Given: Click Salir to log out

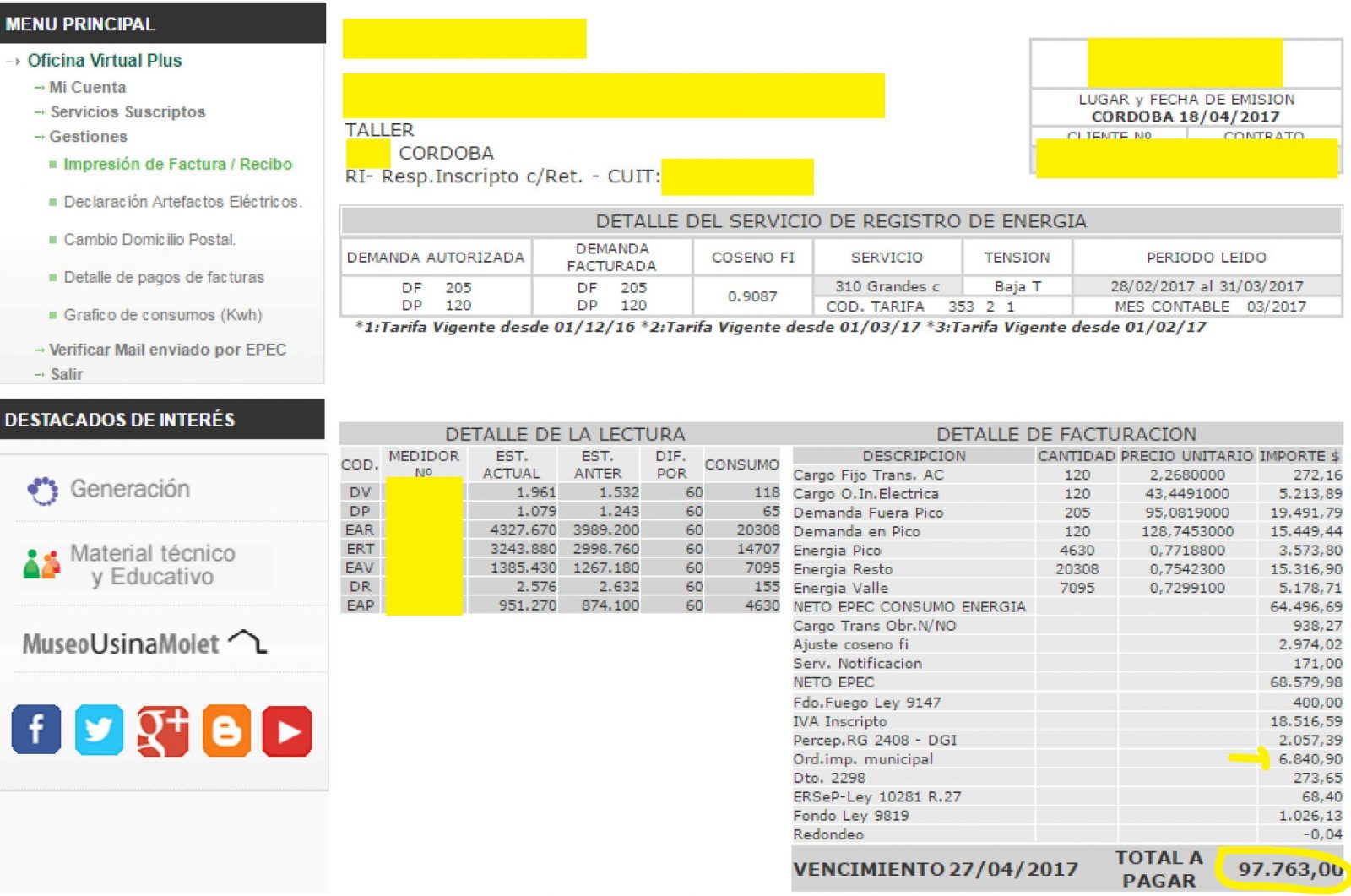Looking at the screenshot, I should coord(66,374).
